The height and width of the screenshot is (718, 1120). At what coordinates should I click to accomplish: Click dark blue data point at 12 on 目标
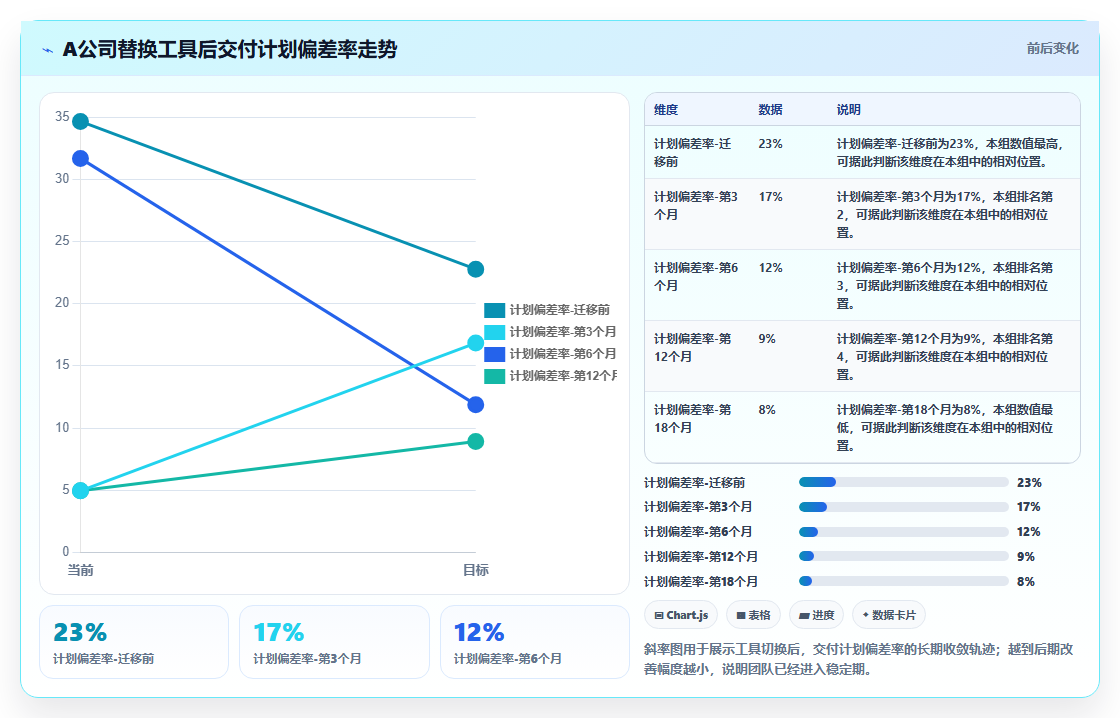point(476,405)
